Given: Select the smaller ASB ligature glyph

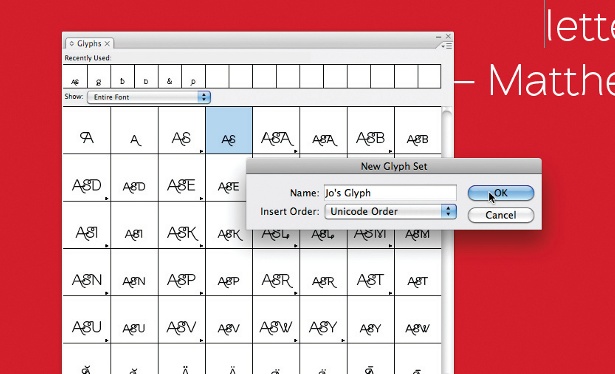Looking at the screenshot, I should (x=418, y=131).
